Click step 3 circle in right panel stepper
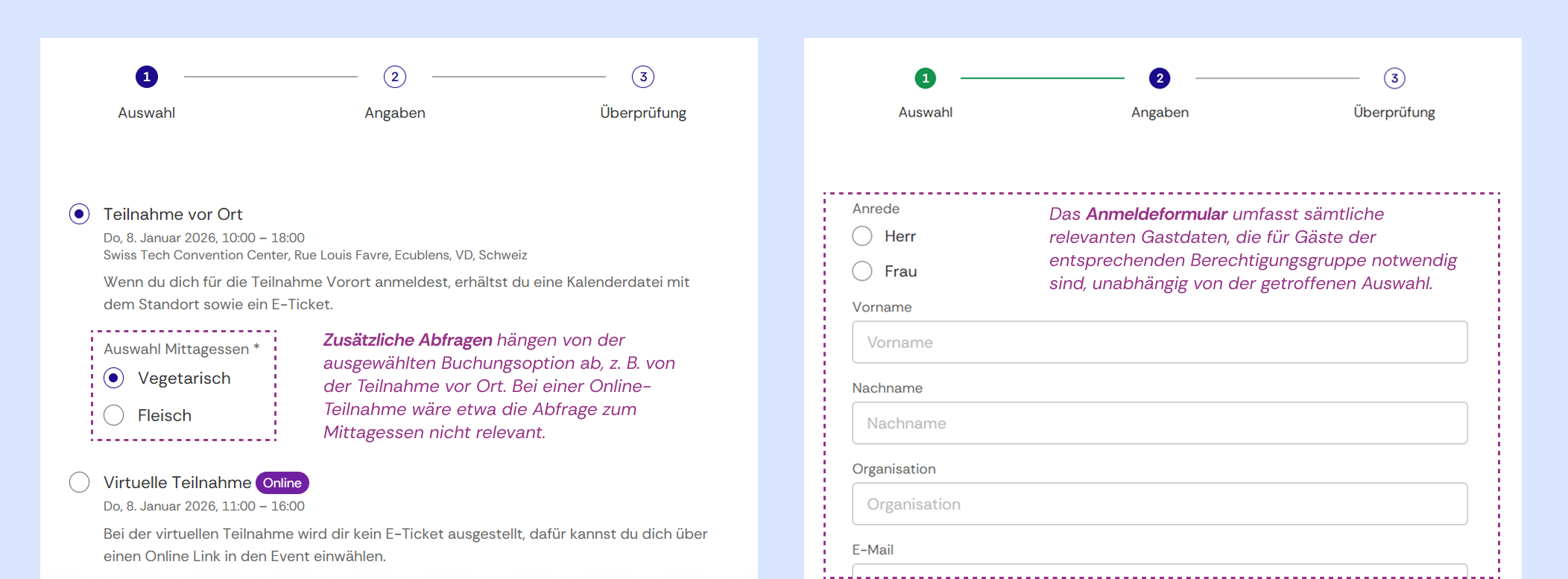This screenshot has width=1568, height=579. [x=1394, y=78]
